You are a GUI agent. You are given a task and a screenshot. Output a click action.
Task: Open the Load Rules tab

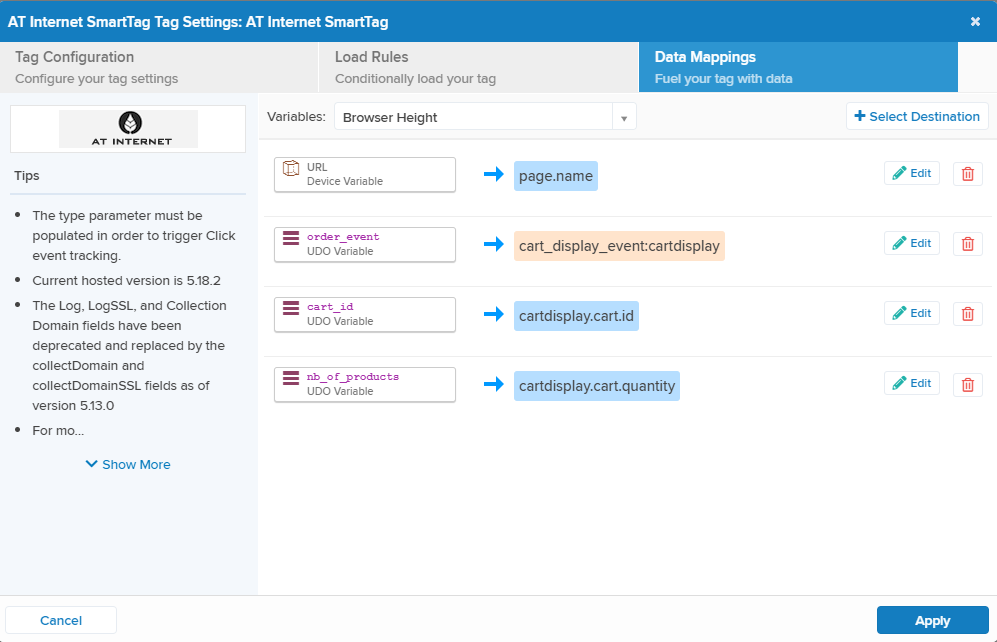pos(478,67)
